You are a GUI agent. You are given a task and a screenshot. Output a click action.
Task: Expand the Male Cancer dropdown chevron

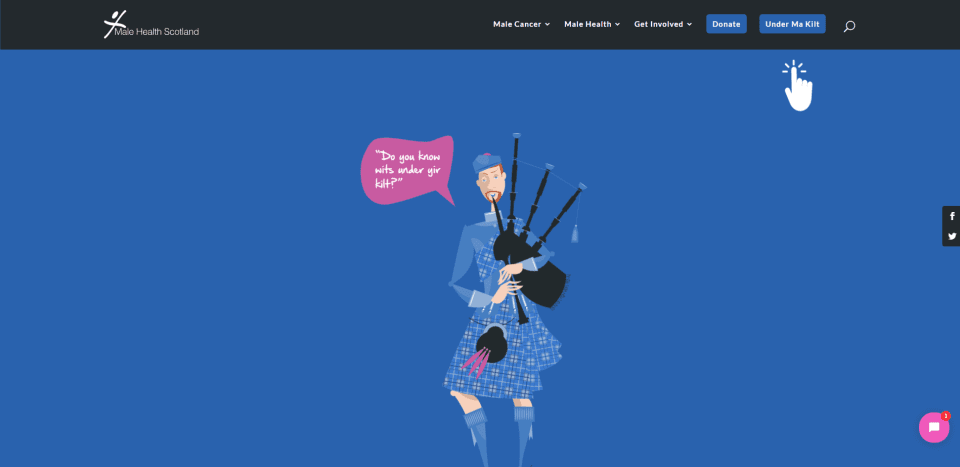pos(547,24)
